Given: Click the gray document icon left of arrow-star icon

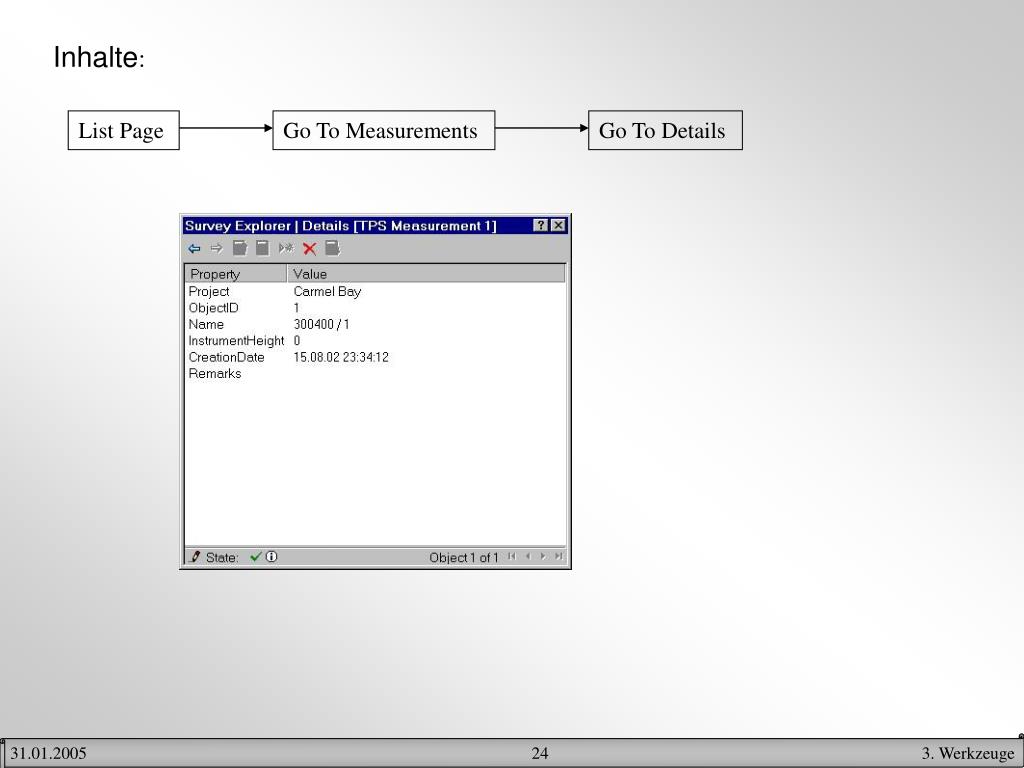Looking at the screenshot, I should click(263, 248).
